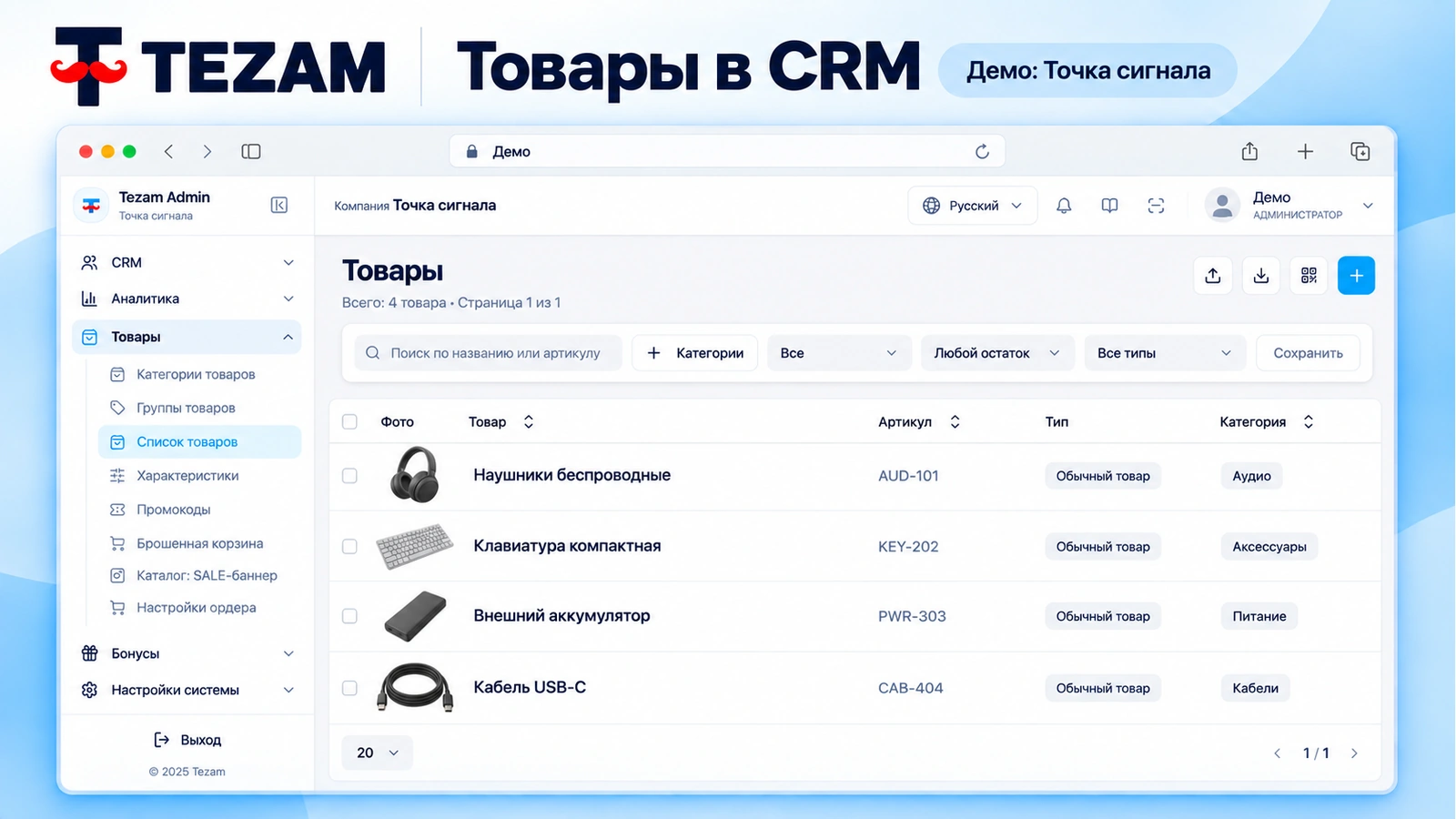The image size is (1456, 819).
Task: Click the download/import products icon
Action: [x=1261, y=276]
